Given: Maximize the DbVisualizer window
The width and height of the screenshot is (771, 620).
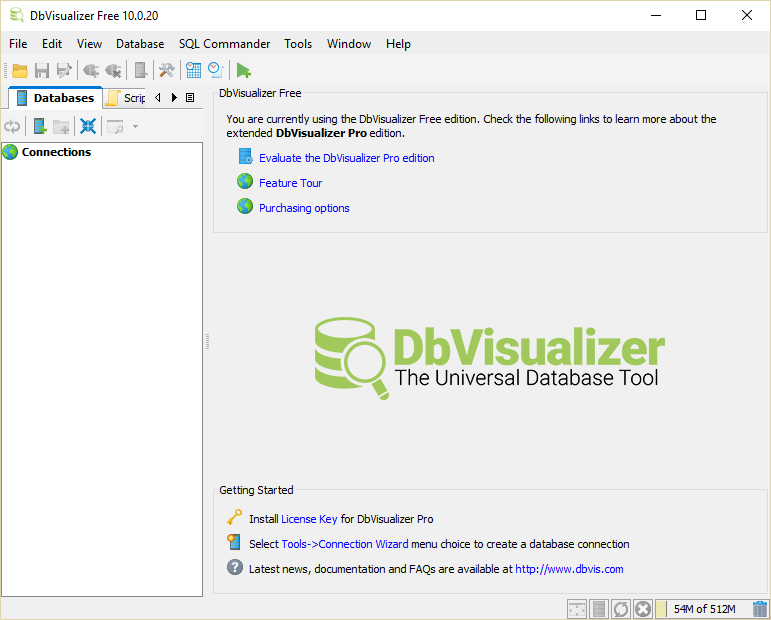Looking at the screenshot, I should click(701, 15).
